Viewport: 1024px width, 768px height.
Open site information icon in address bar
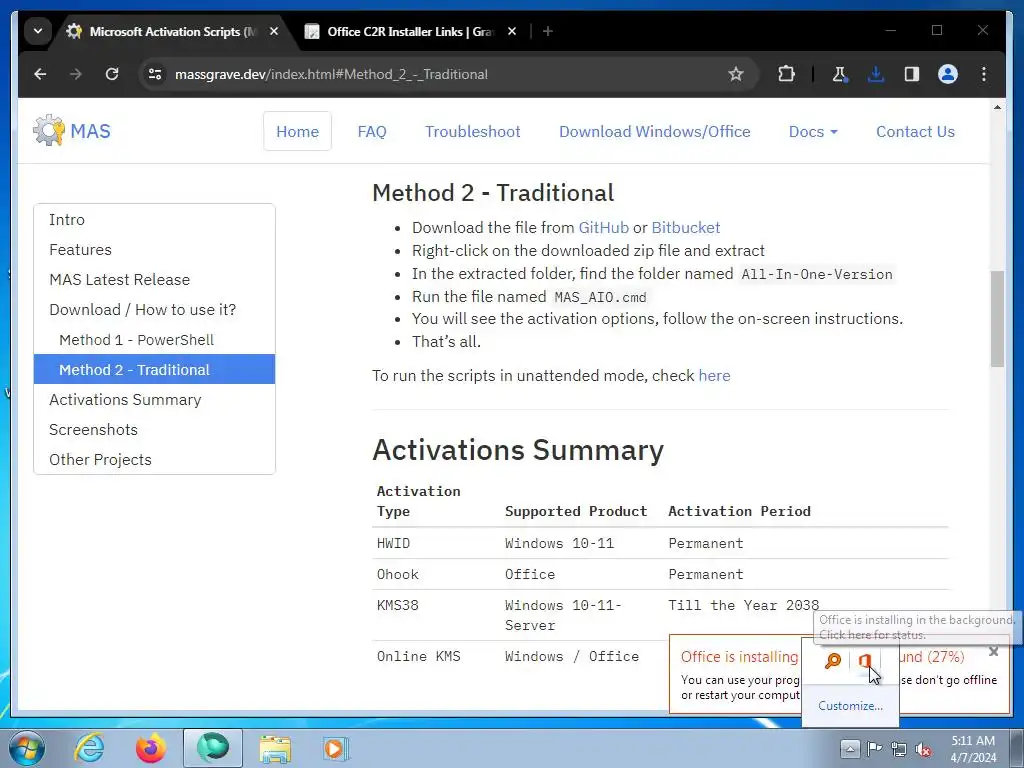(x=155, y=74)
